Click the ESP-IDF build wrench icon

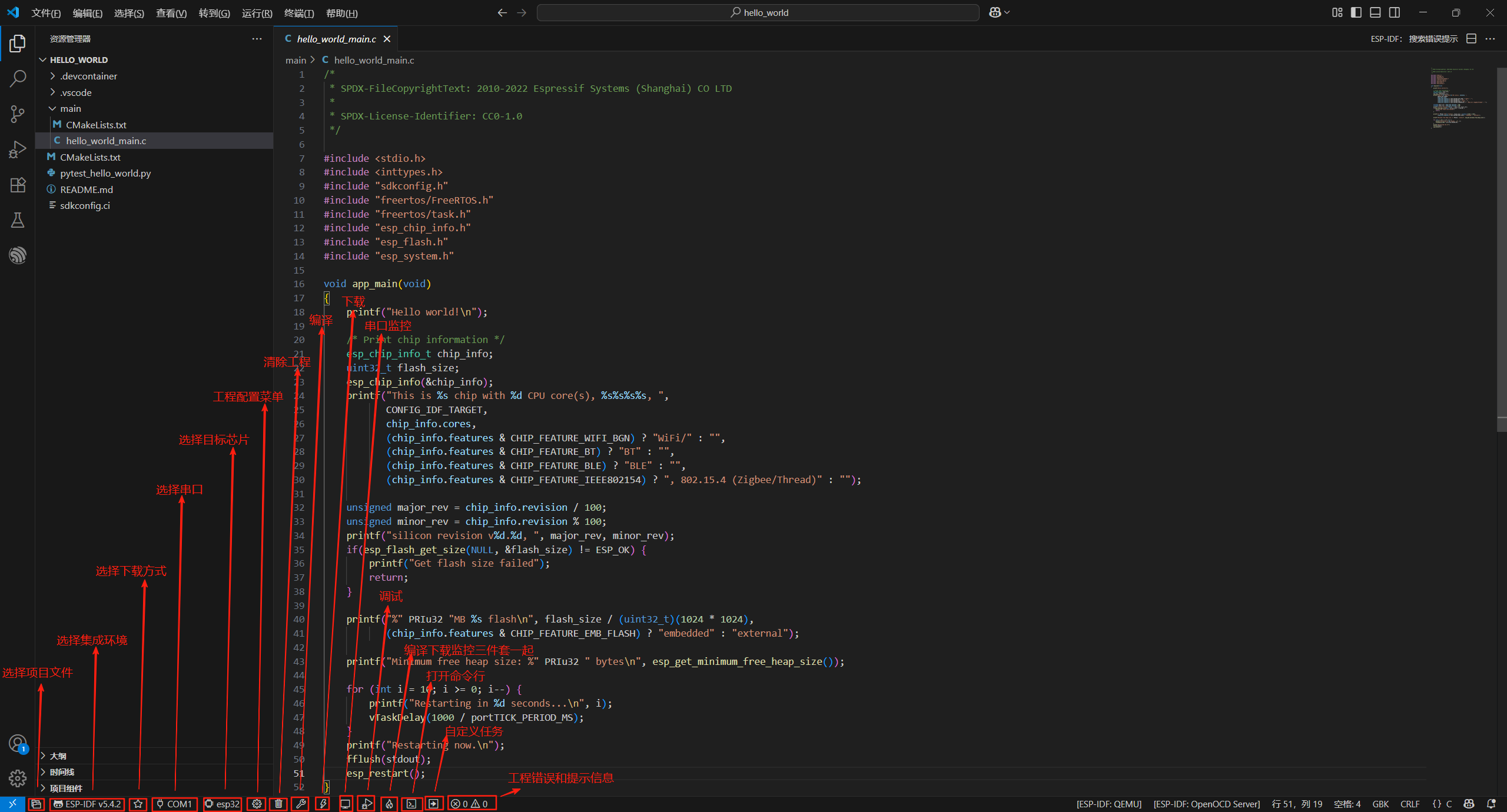point(300,804)
